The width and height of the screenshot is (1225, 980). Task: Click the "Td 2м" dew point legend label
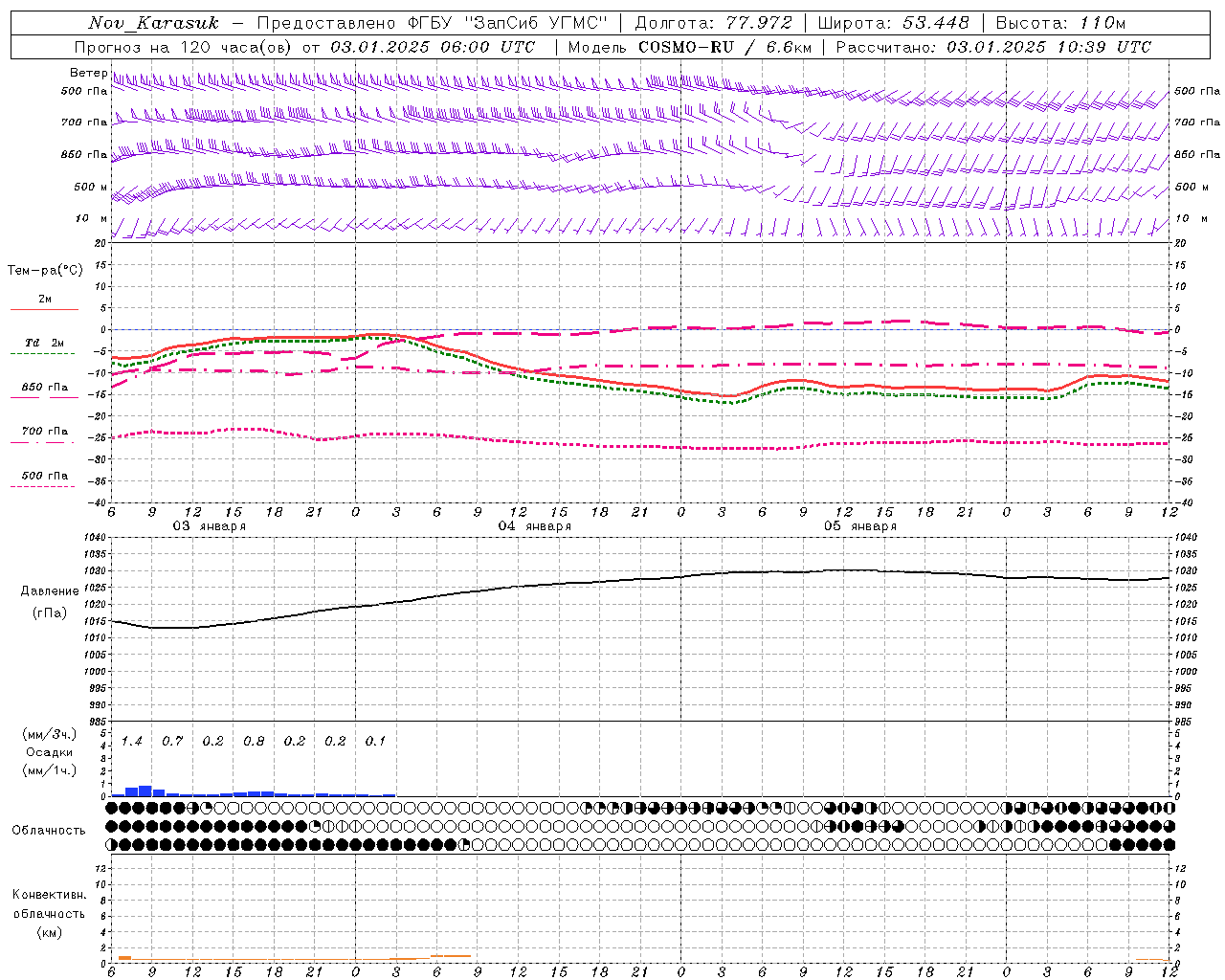click(44, 343)
